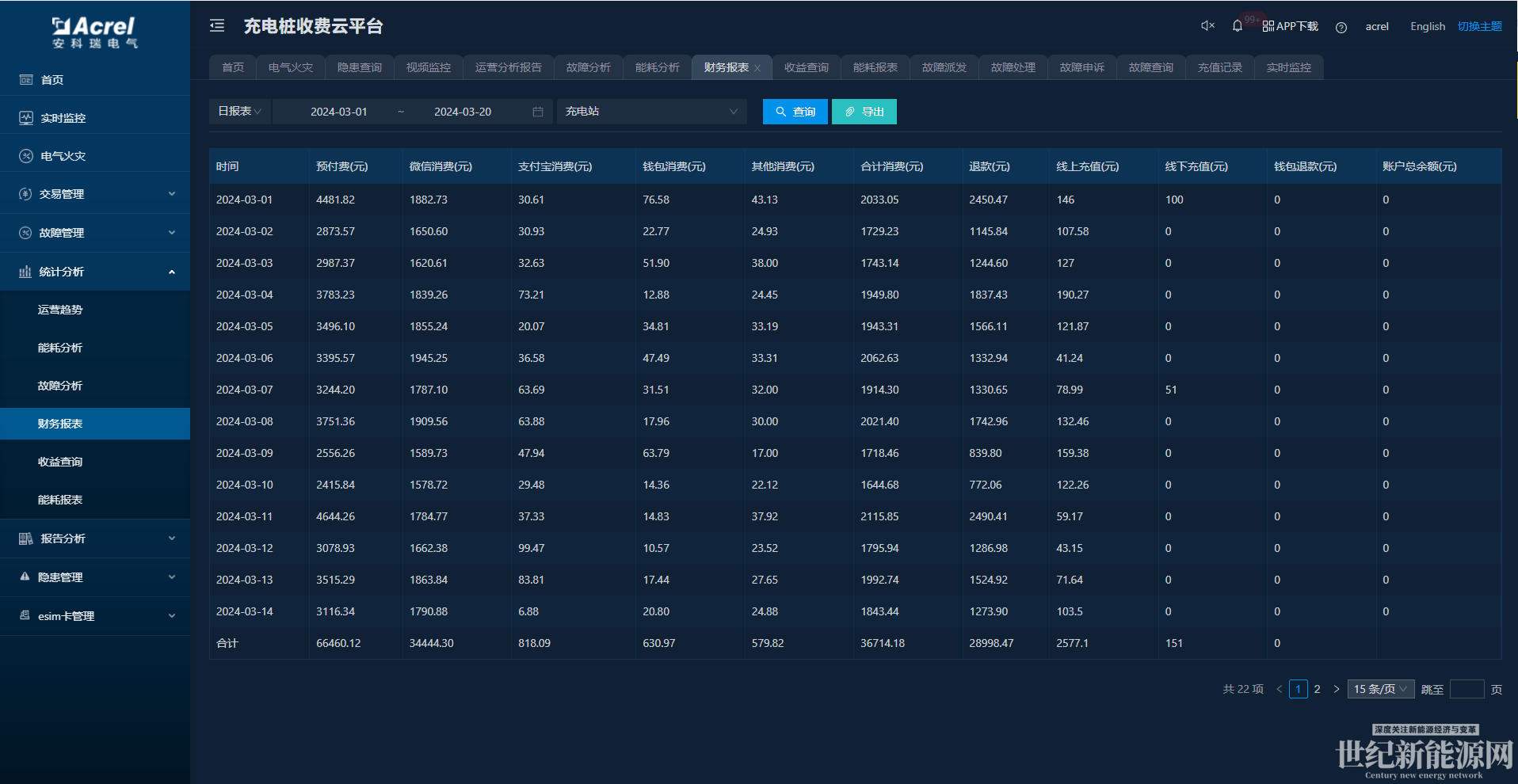The width and height of the screenshot is (1518, 784).
Task: Go to 首页 in the sidebar
Action: click(x=52, y=80)
